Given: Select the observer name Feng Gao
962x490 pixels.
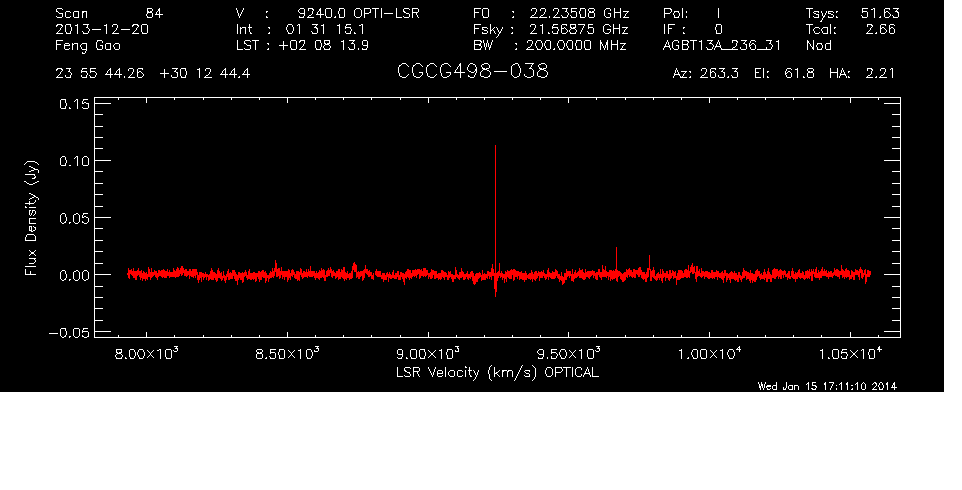Looking at the screenshot, I should click(x=88, y=46).
